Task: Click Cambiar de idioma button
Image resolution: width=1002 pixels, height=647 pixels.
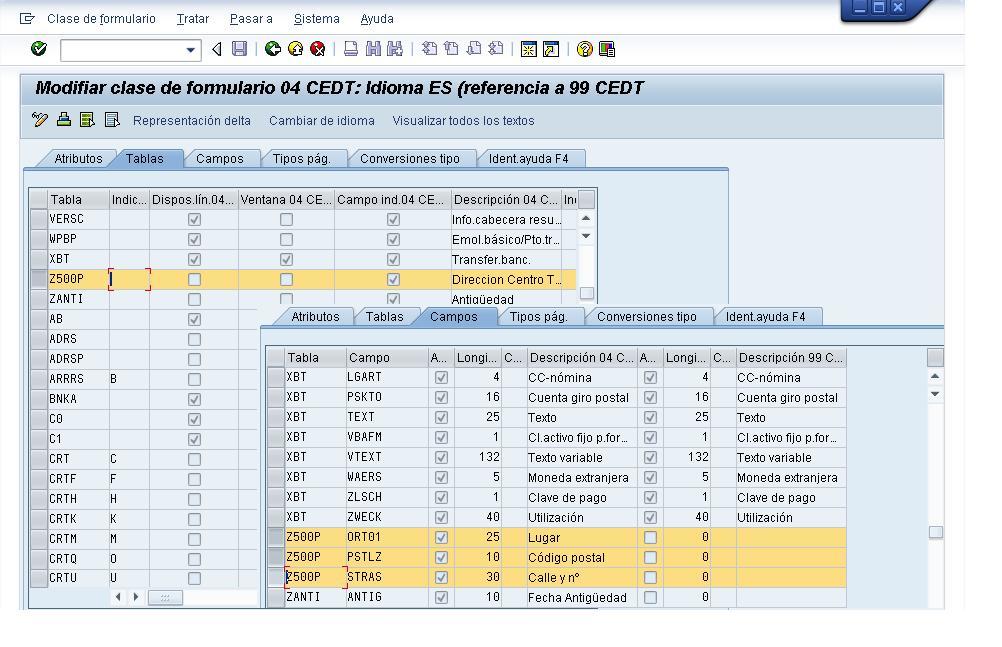Action: click(x=321, y=121)
